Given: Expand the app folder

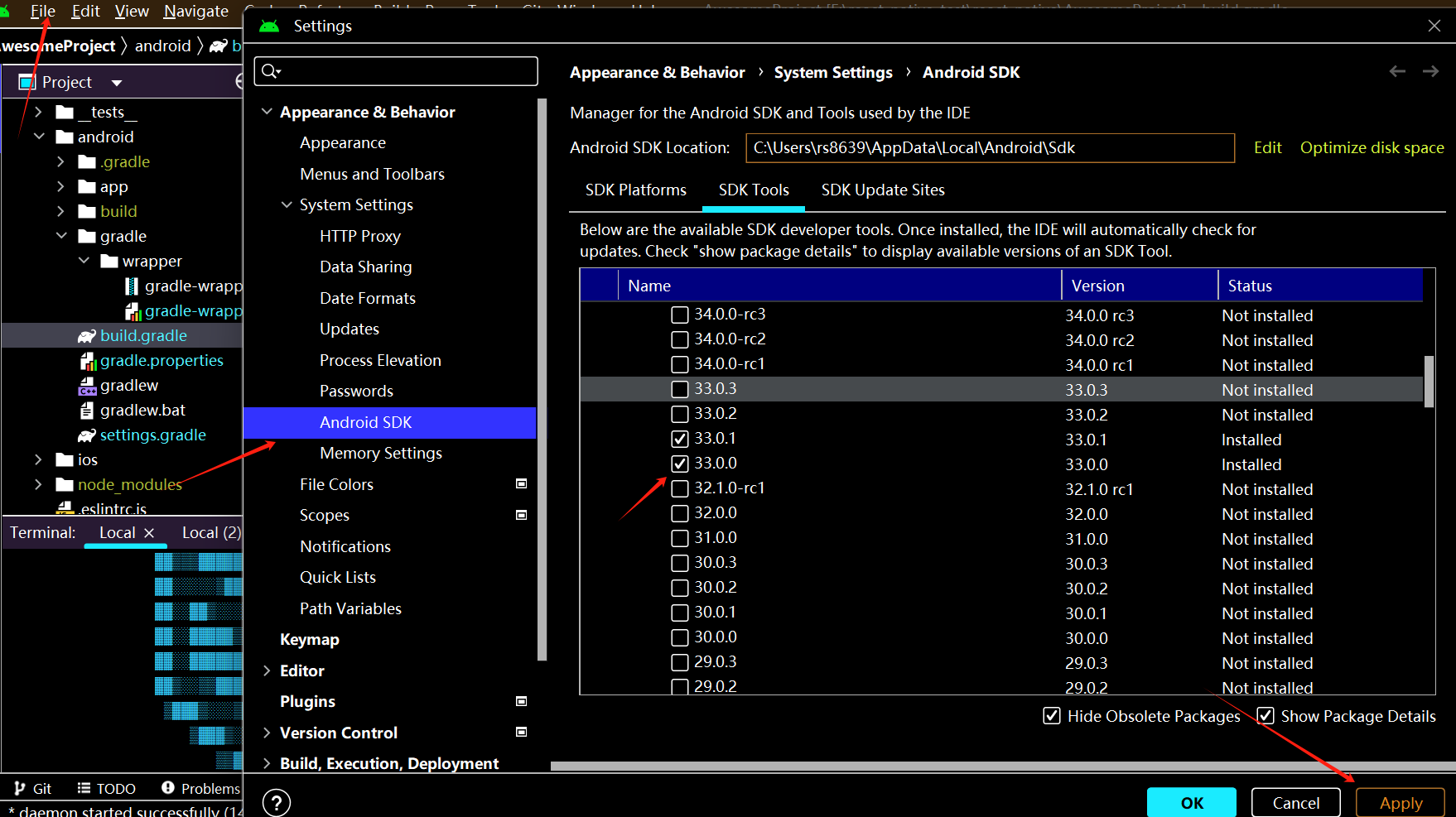Looking at the screenshot, I should (60, 186).
